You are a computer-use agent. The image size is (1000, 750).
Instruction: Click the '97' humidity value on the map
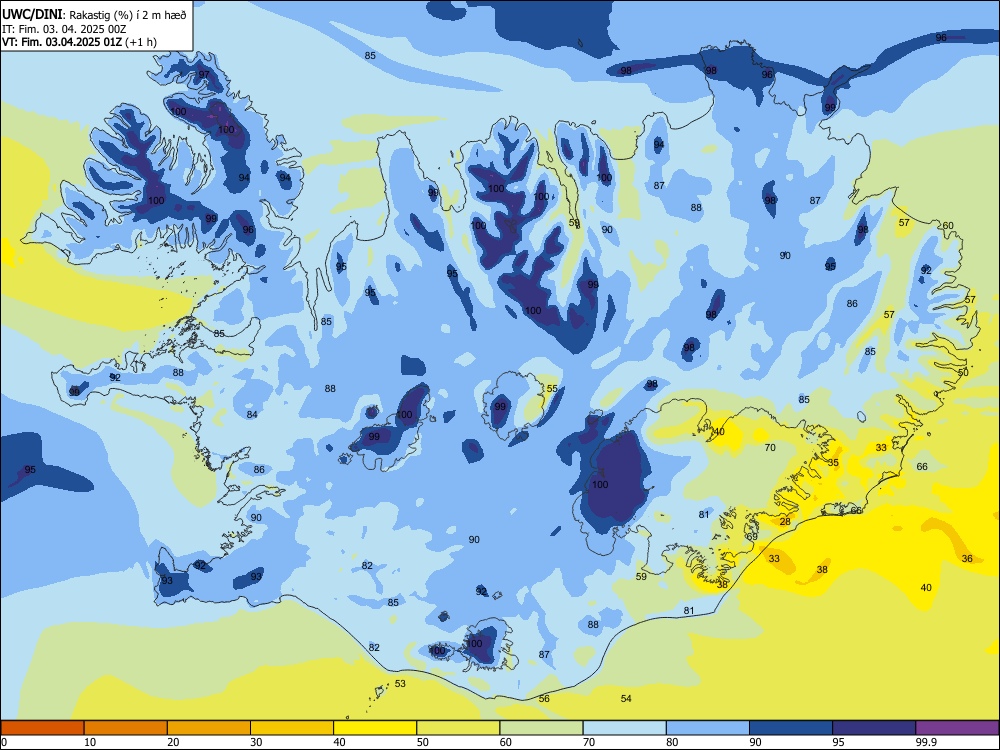pos(204,74)
